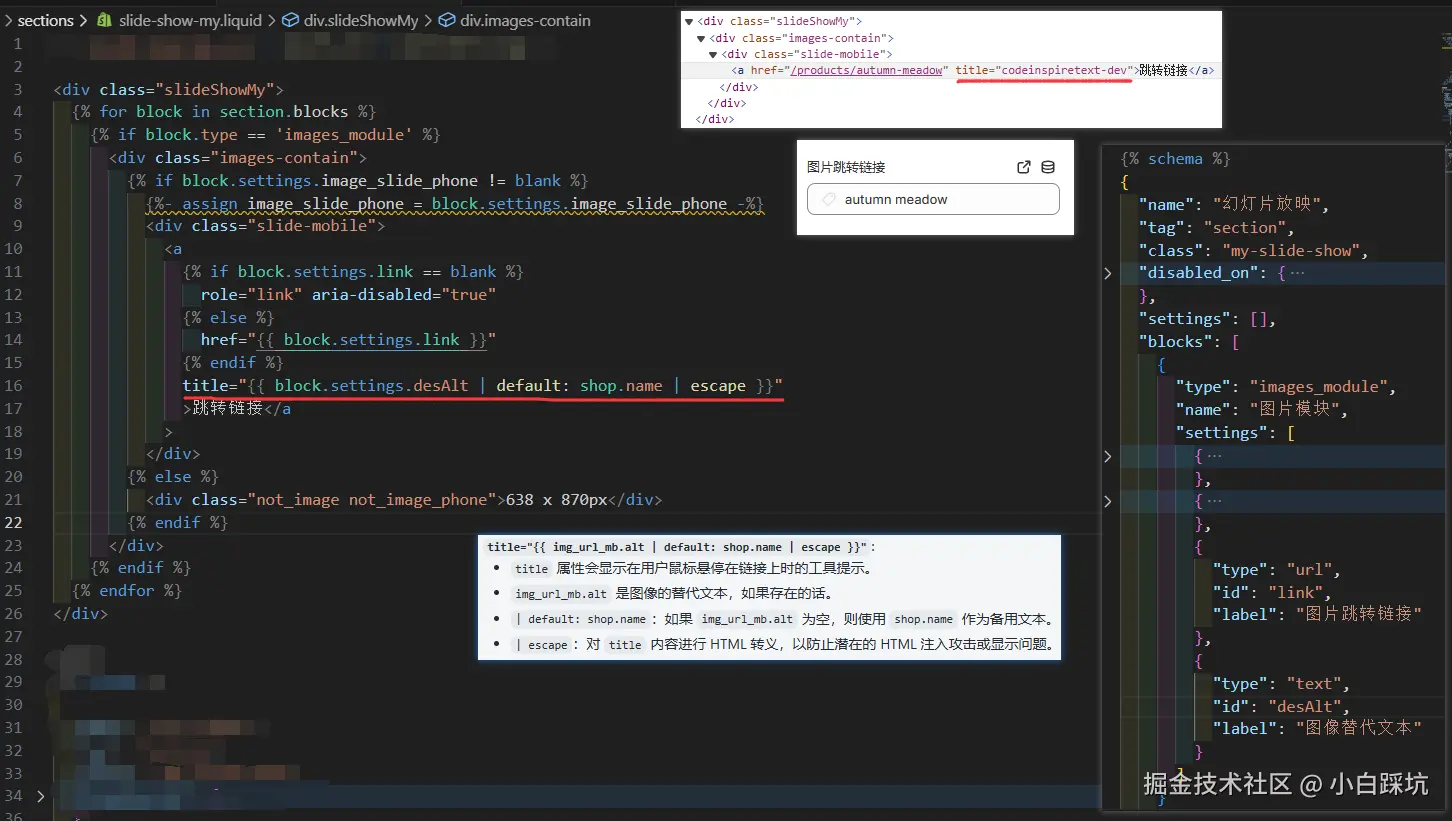Click the "name": "幻灯片放映" schema line

click(x=1233, y=204)
